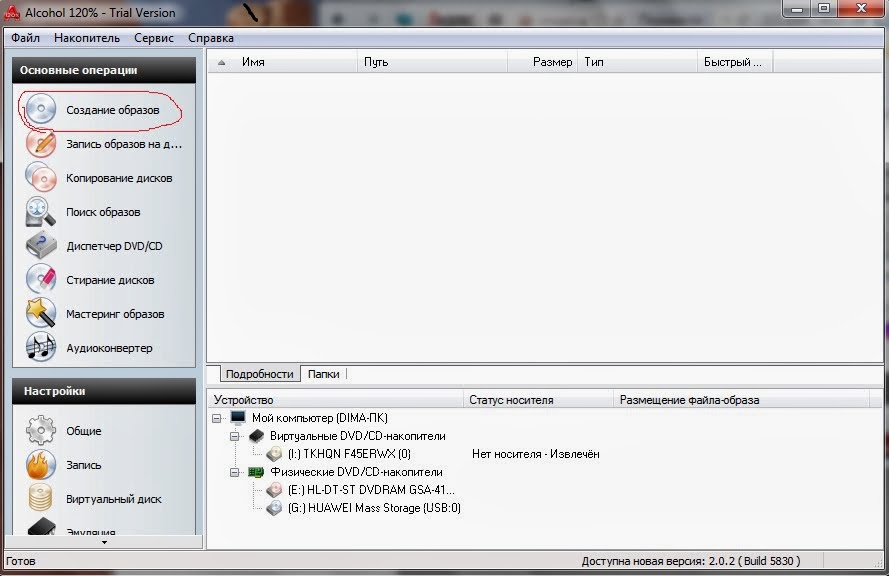The width and height of the screenshot is (889, 576).
Task: Open Стирание дисков link
Action: click(x=110, y=280)
